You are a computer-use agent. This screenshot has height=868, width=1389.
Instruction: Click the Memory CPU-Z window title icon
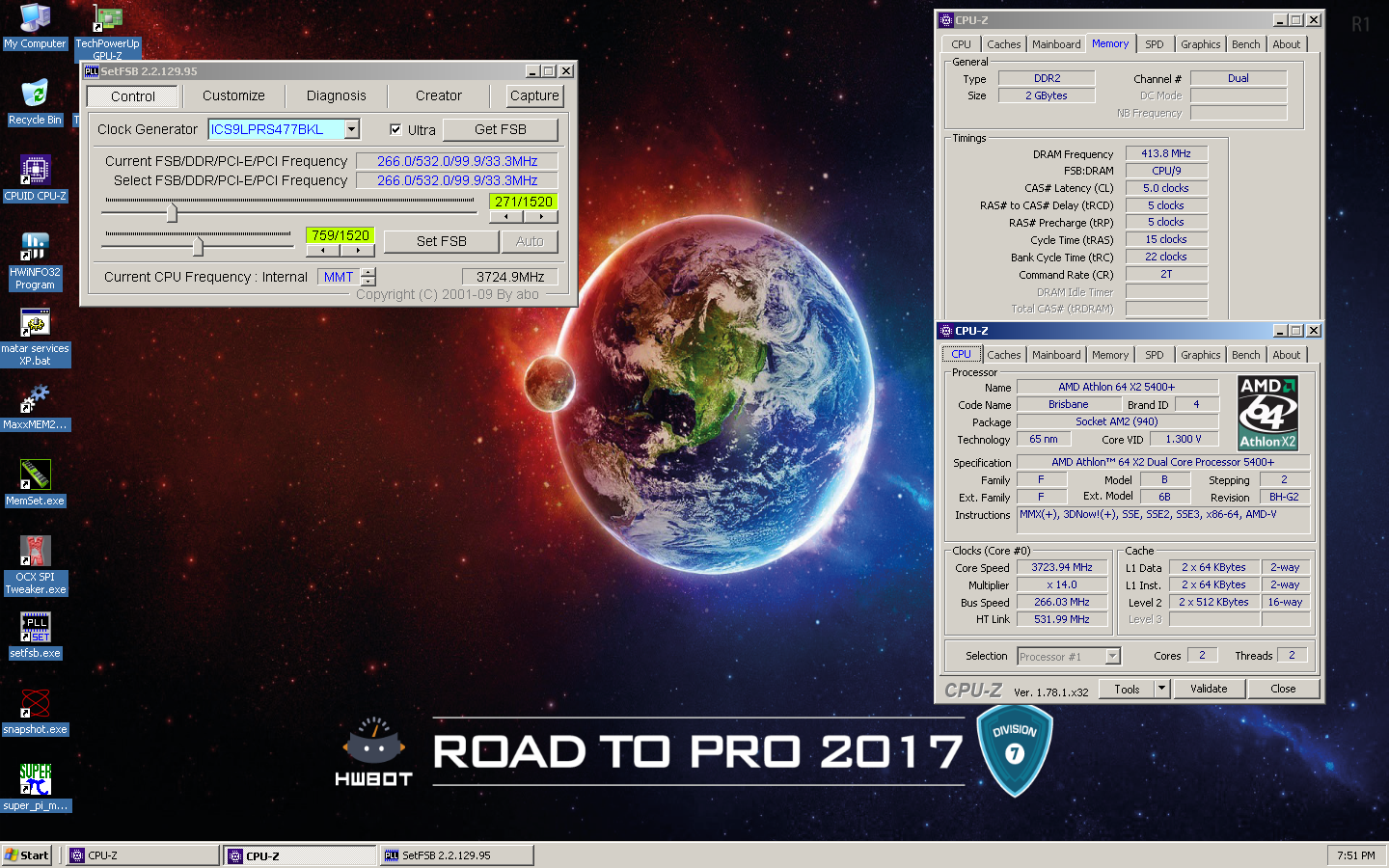tap(945, 20)
